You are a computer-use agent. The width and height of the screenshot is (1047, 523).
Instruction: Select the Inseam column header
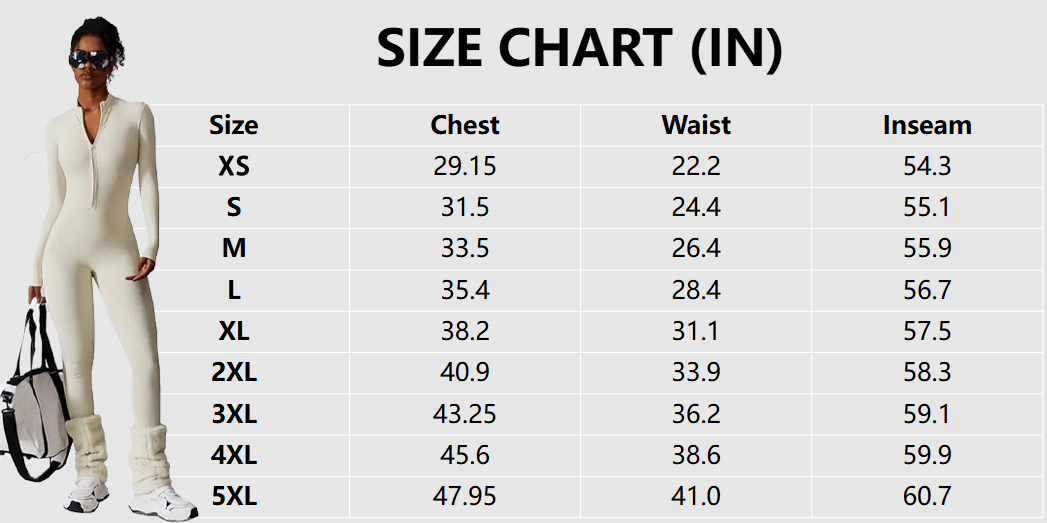coord(927,126)
